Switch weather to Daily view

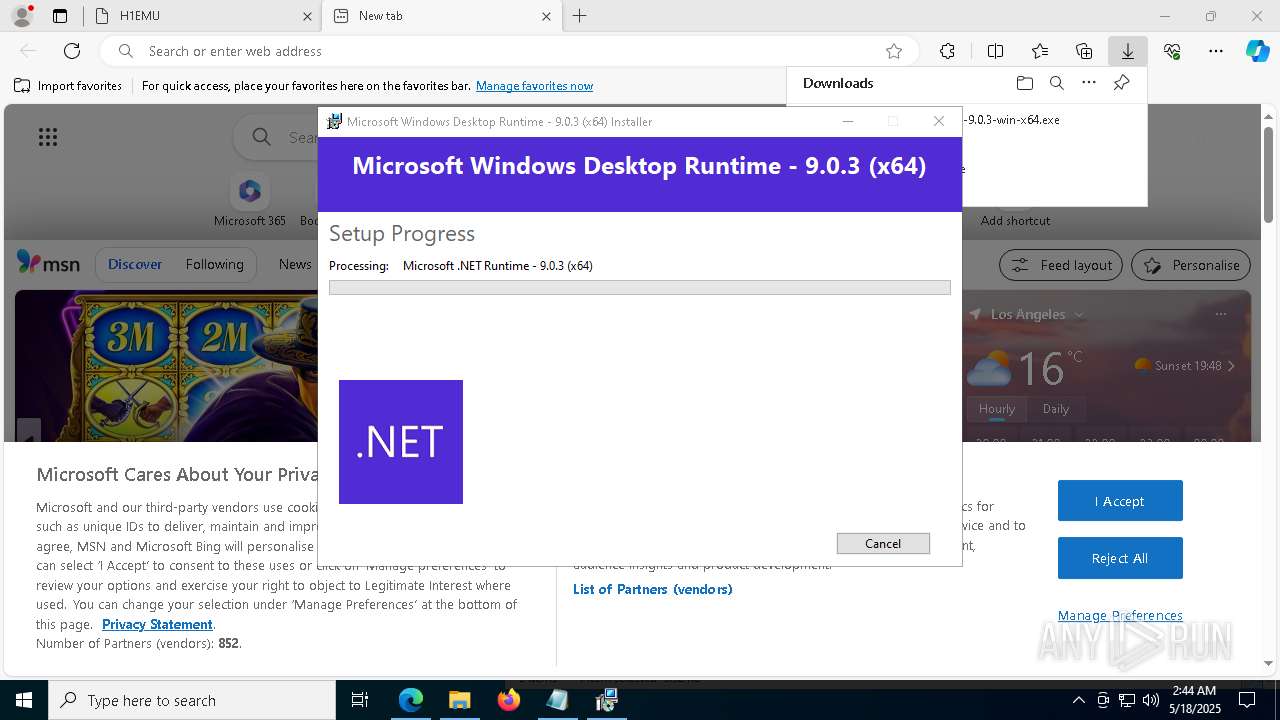[1056, 408]
